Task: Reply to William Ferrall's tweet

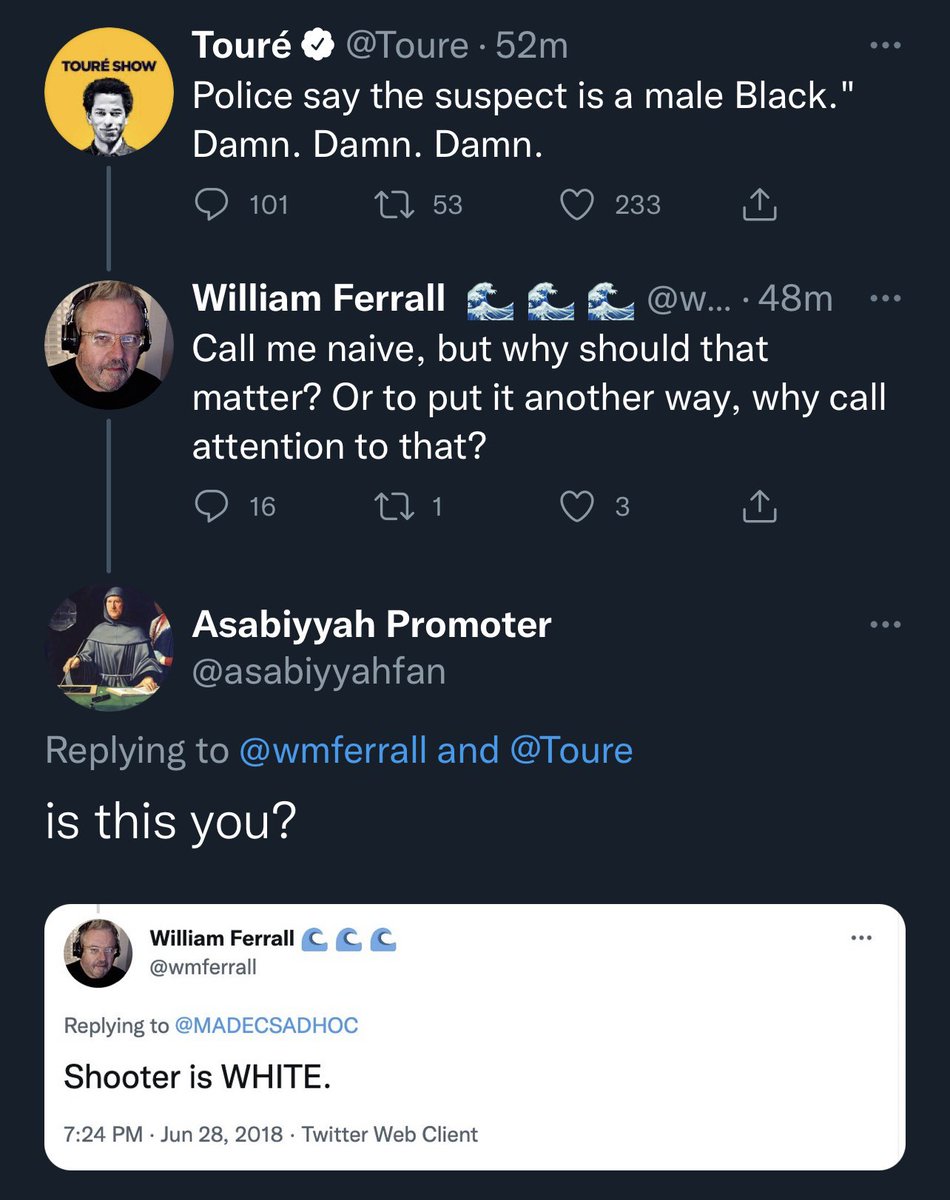Action: 212,507
